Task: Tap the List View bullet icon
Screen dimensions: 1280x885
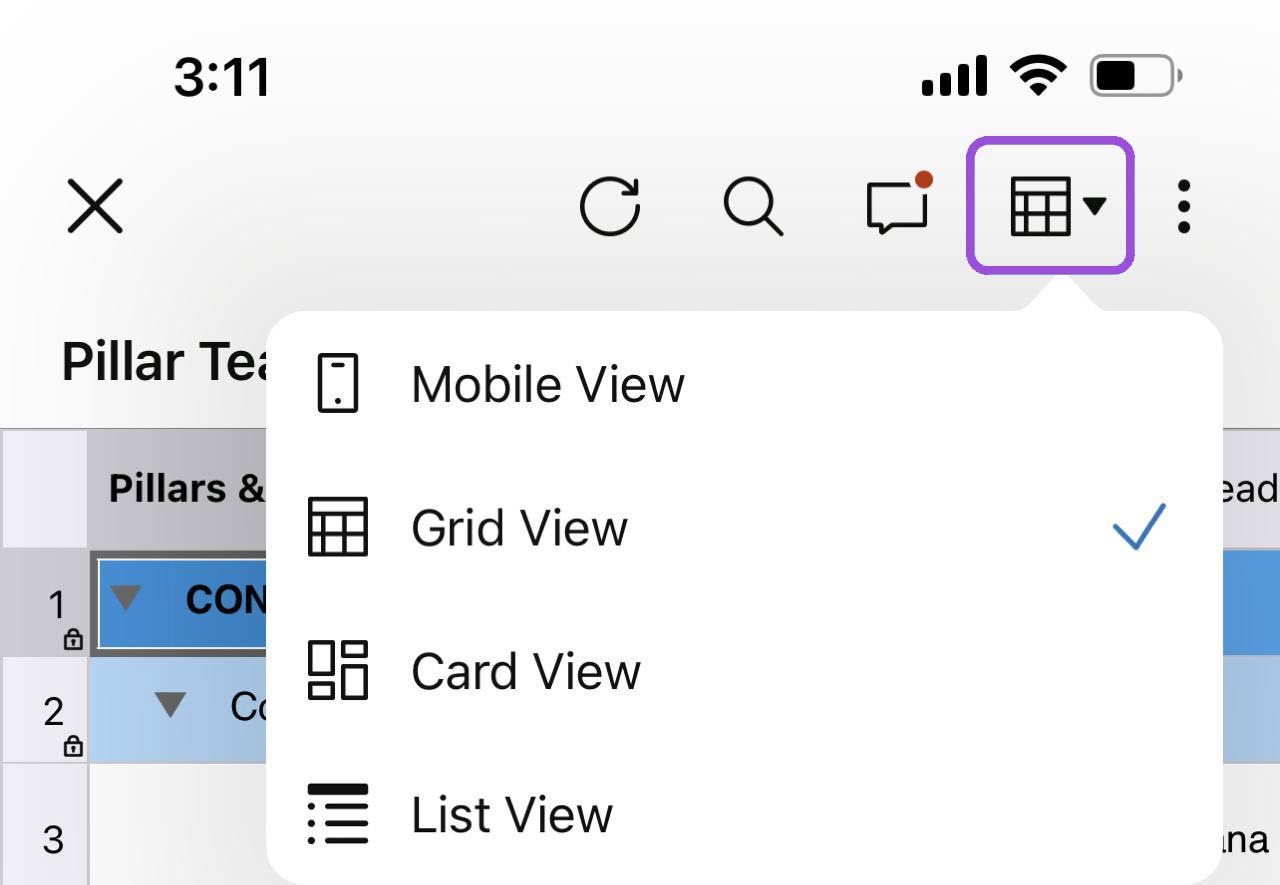Action: pyautogui.click(x=338, y=814)
